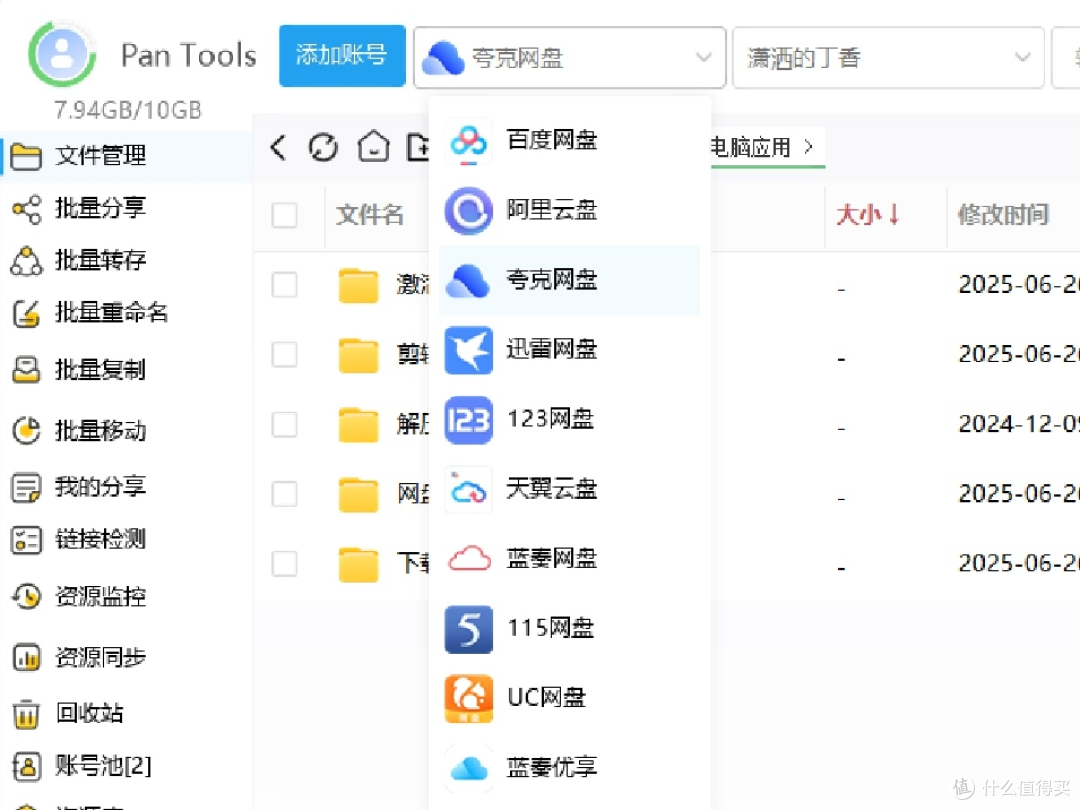Open 文件管理 in the sidebar
This screenshot has height=810, width=1080.
(x=127, y=156)
